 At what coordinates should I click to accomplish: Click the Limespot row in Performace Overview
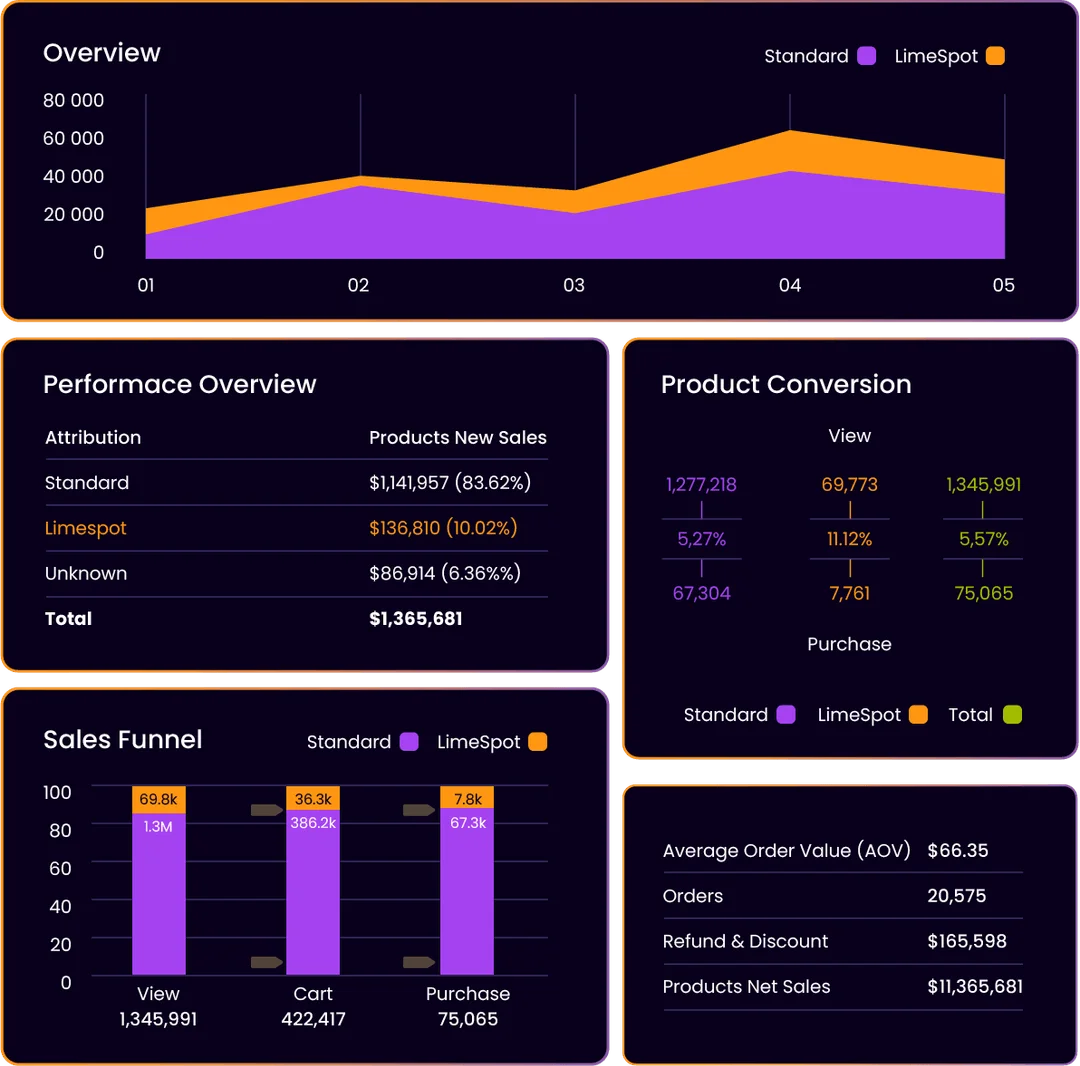pos(86,528)
